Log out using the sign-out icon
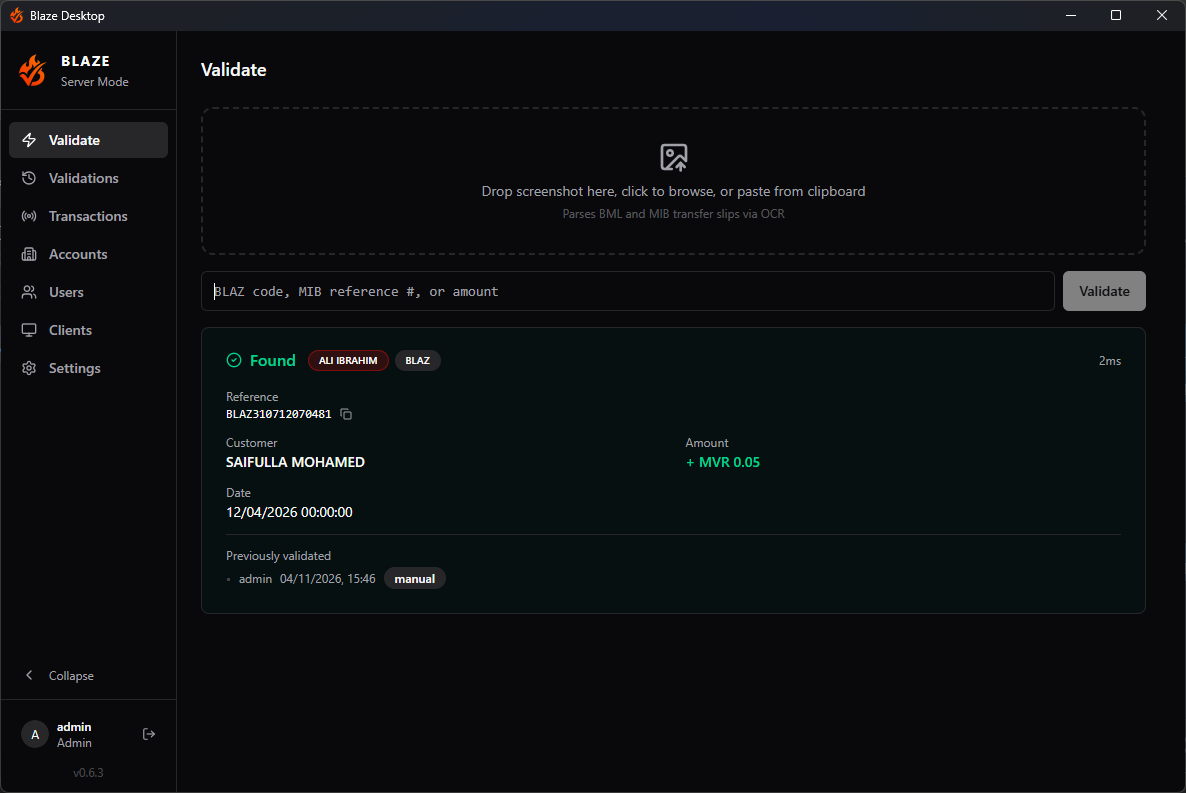This screenshot has height=793, width=1186. click(x=148, y=733)
